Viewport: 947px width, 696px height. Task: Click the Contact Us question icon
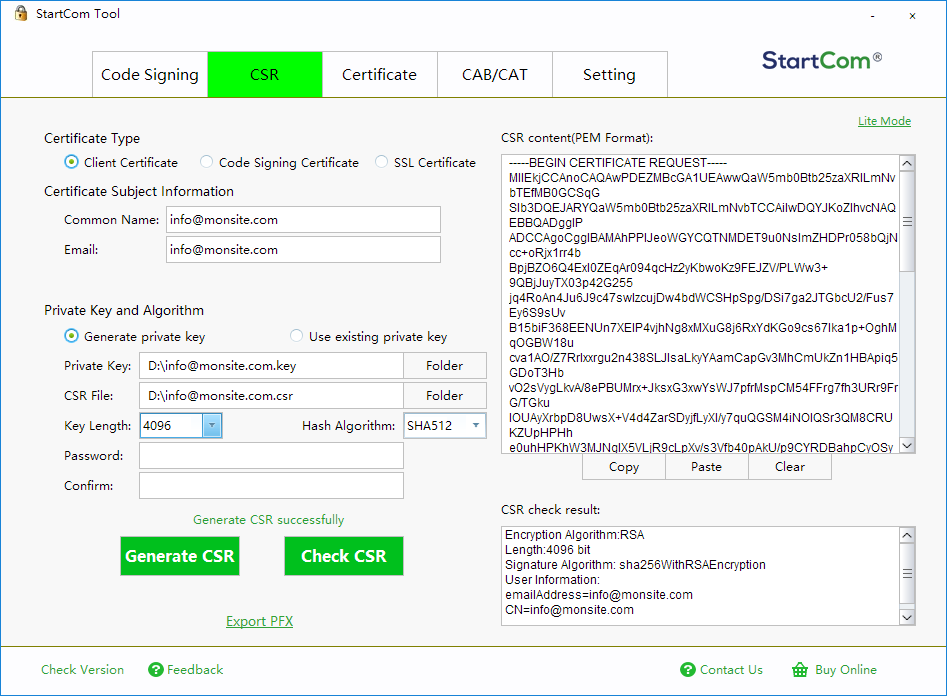tap(687, 669)
